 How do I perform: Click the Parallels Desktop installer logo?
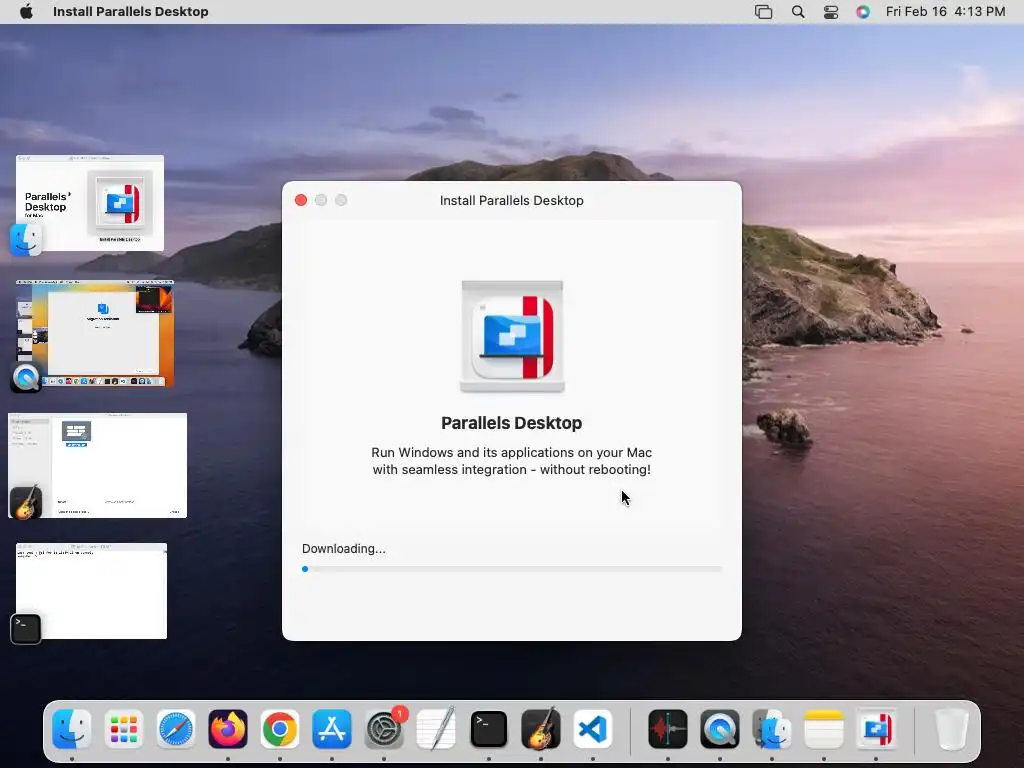(512, 336)
